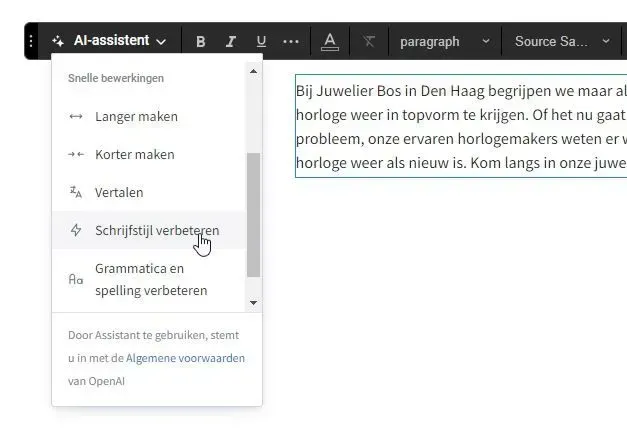Select Schrijfstijl verbeteren option

coord(149,230)
